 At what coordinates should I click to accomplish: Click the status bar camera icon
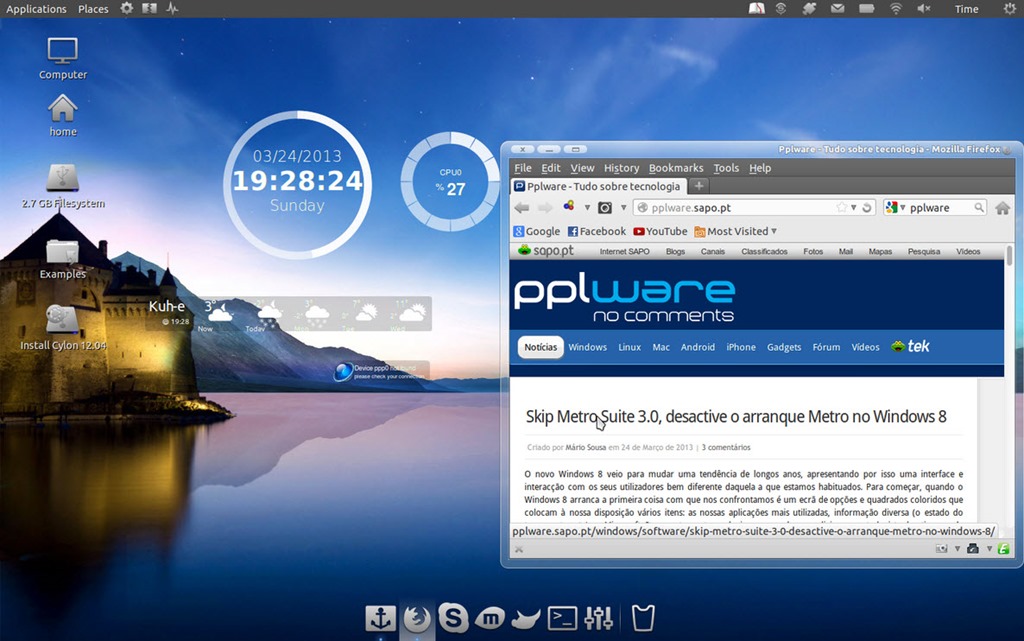941,549
